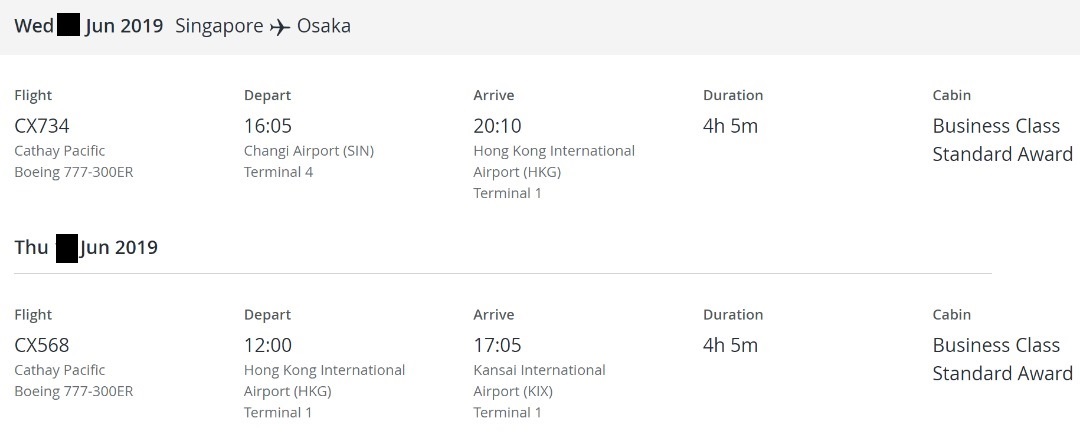The width and height of the screenshot is (1080, 441).
Task: Click the Thu Jun 2019 date header
Action: (86, 247)
